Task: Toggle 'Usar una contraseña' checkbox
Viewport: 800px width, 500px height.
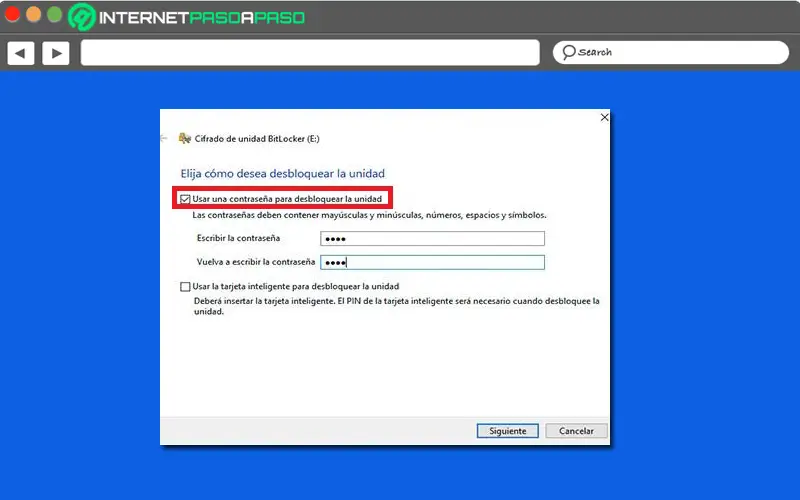Action: (x=185, y=199)
